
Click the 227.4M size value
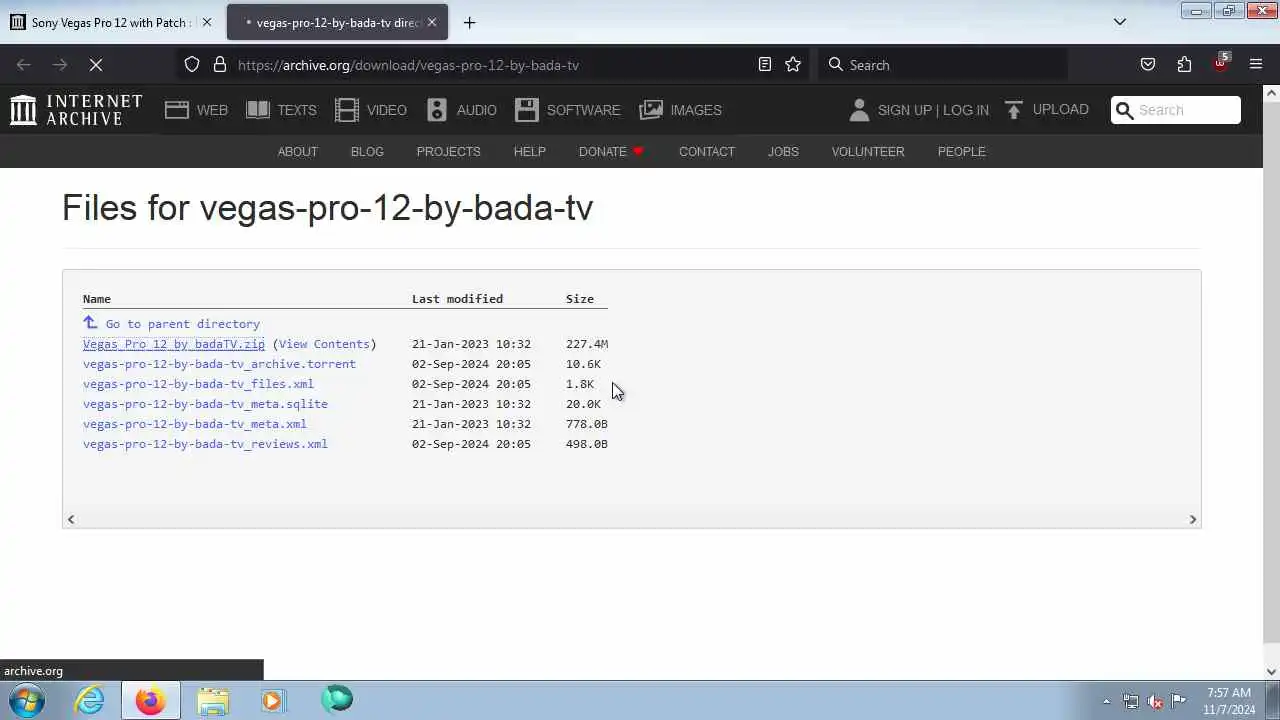[587, 344]
